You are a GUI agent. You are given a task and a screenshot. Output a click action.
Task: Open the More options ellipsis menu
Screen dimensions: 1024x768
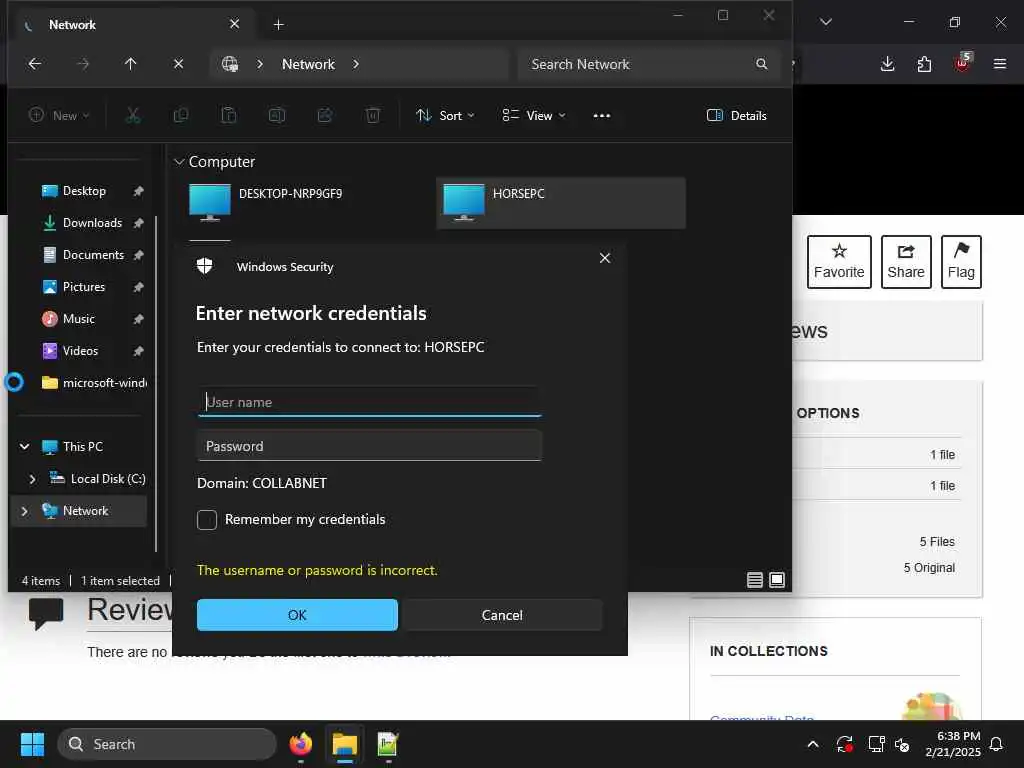point(601,116)
